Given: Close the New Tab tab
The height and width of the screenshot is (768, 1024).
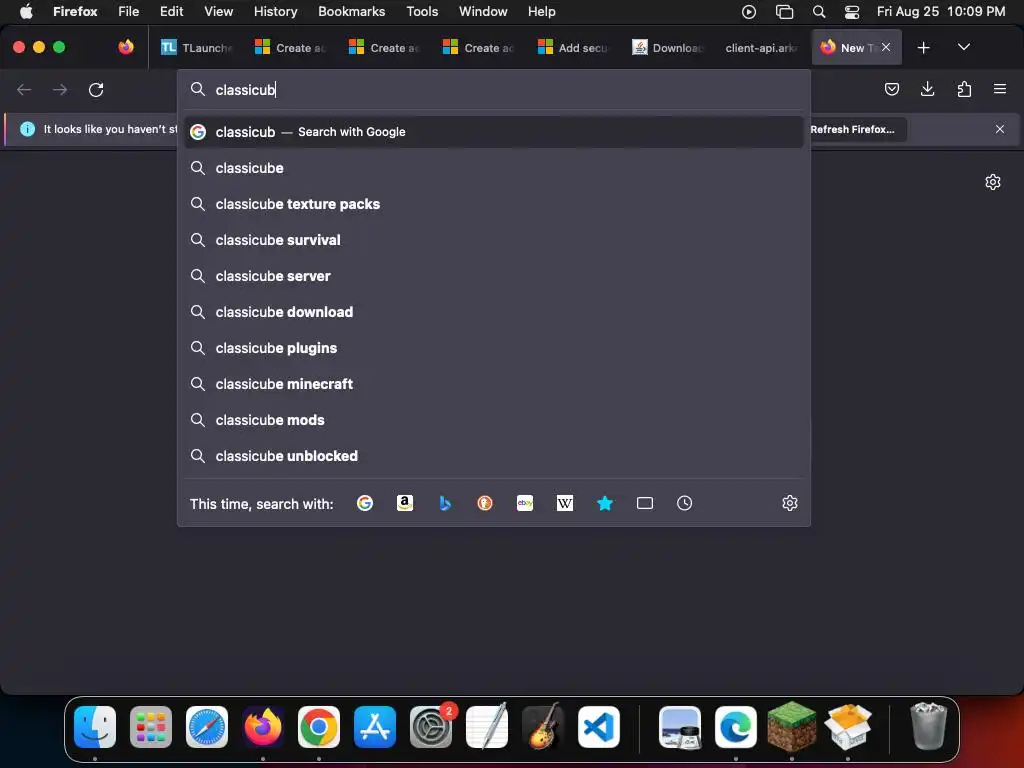Looking at the screenshot, I should point(886,47).
